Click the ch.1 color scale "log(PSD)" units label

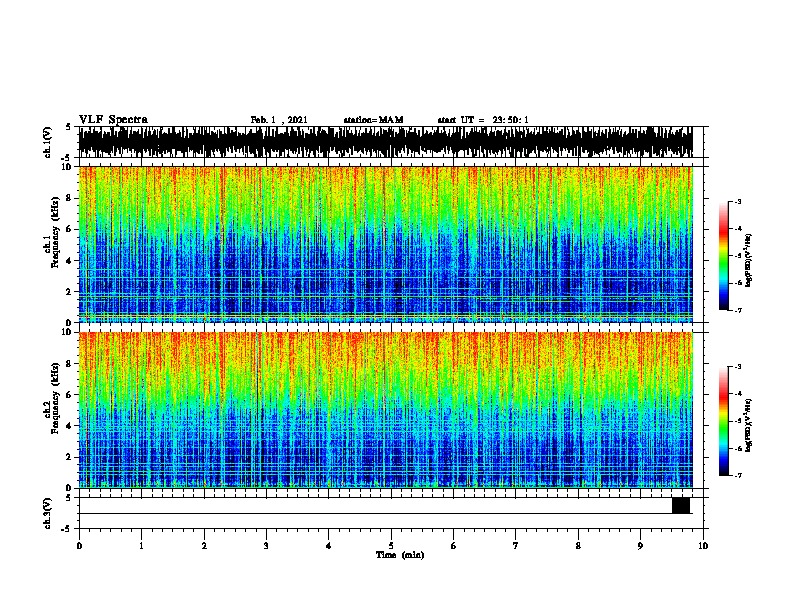(749, 260)
